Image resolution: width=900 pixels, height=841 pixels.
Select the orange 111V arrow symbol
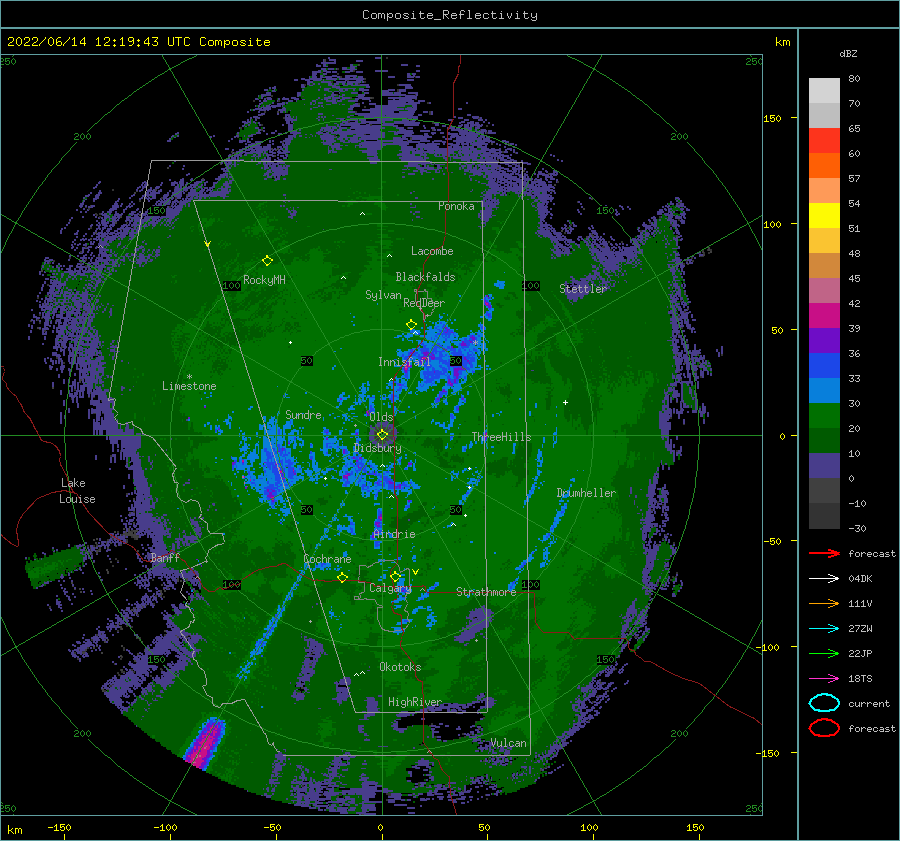[x=824, y=603]
